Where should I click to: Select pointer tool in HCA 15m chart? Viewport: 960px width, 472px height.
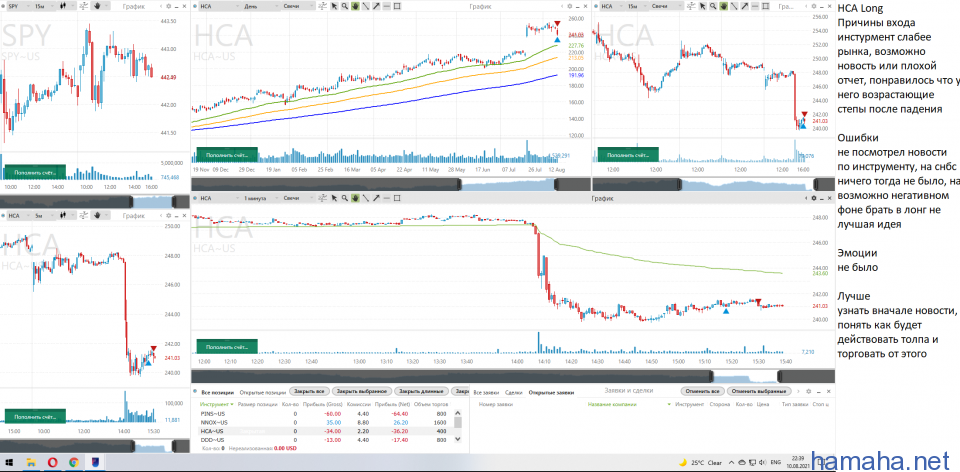click(703, 6)
